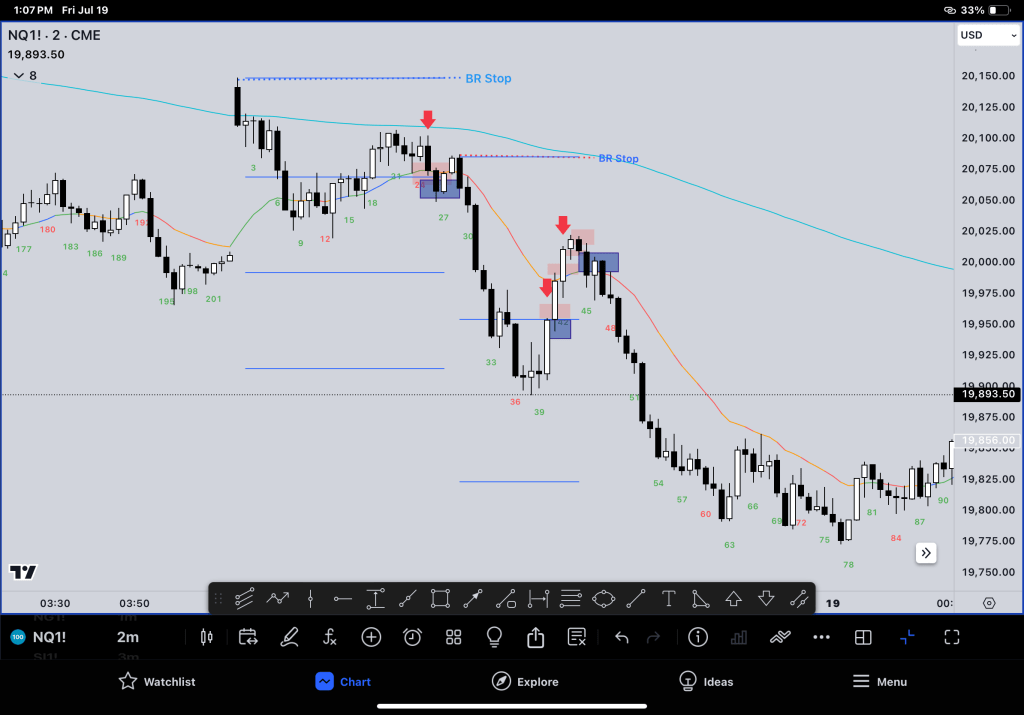Select the Text drawing tool
The image size is (1024, 715).
669,599
